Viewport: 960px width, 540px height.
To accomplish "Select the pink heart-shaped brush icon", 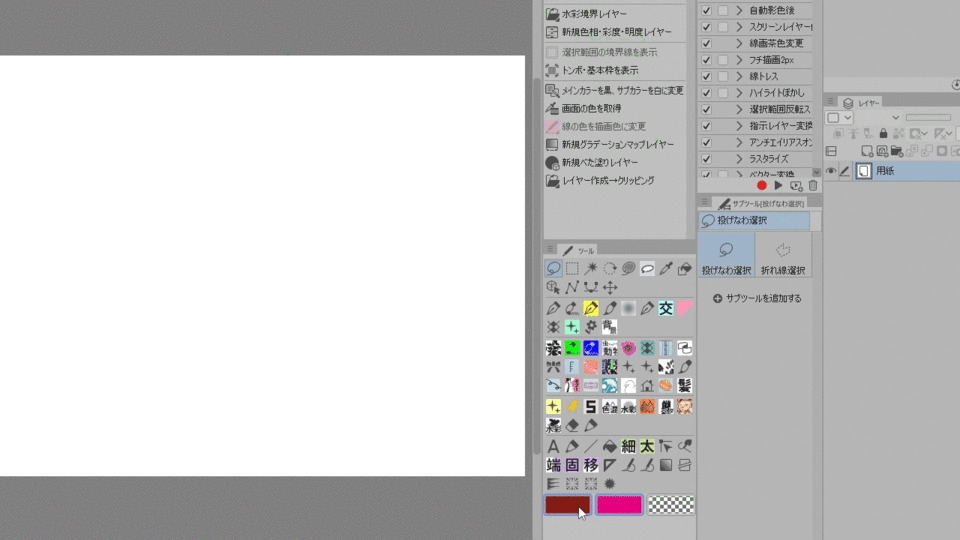I will (x=684, y=309).
